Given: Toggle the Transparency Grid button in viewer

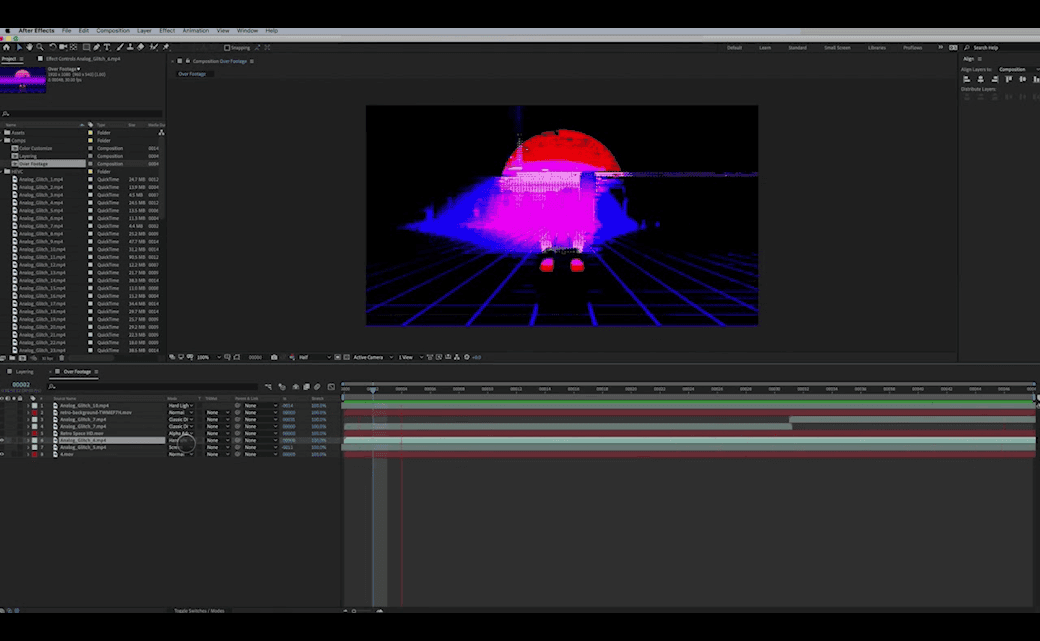Looking at the screenshot, I should click(x=346, y=357).
